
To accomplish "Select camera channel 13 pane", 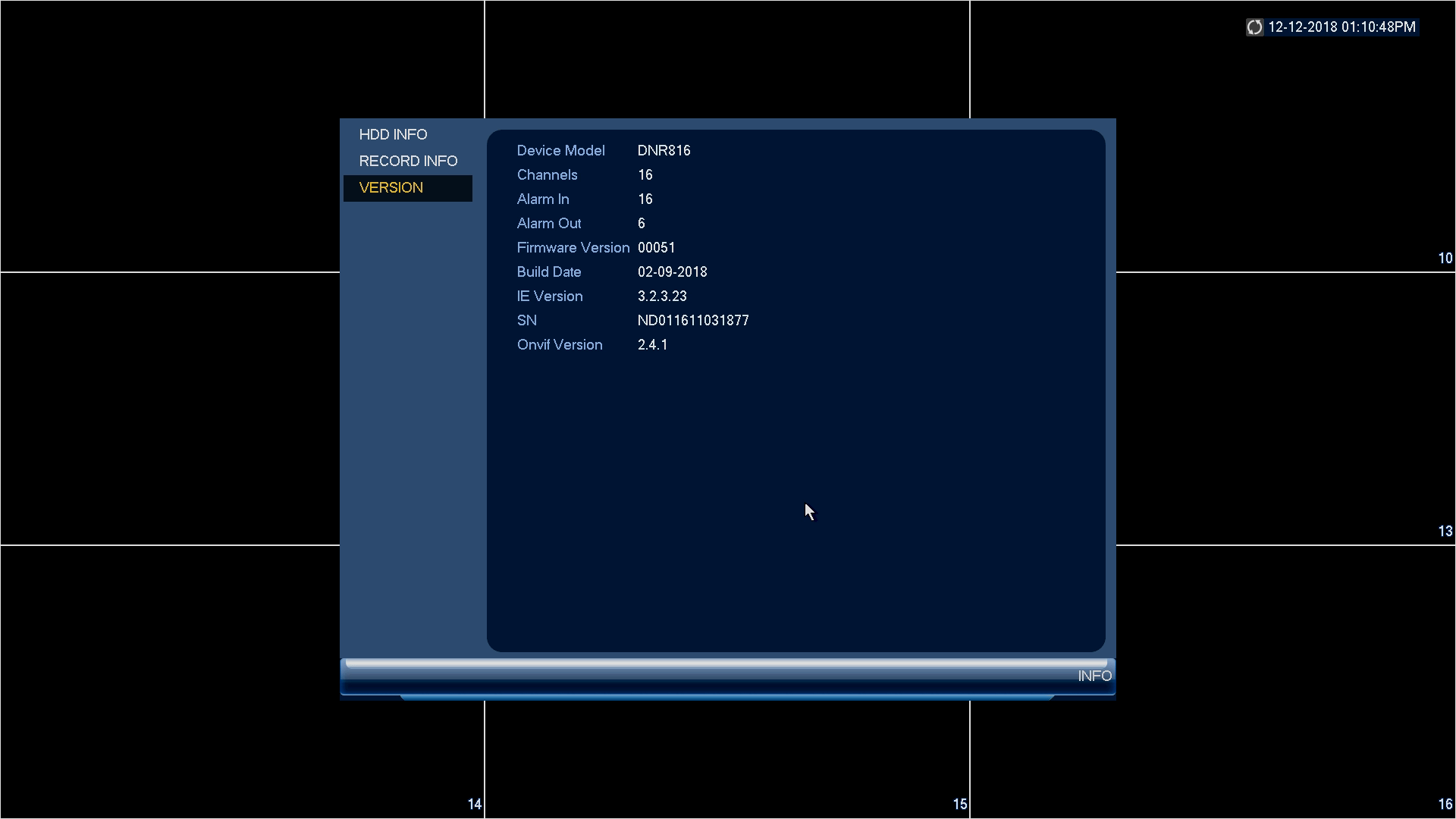I will (x=1286, y=409).
